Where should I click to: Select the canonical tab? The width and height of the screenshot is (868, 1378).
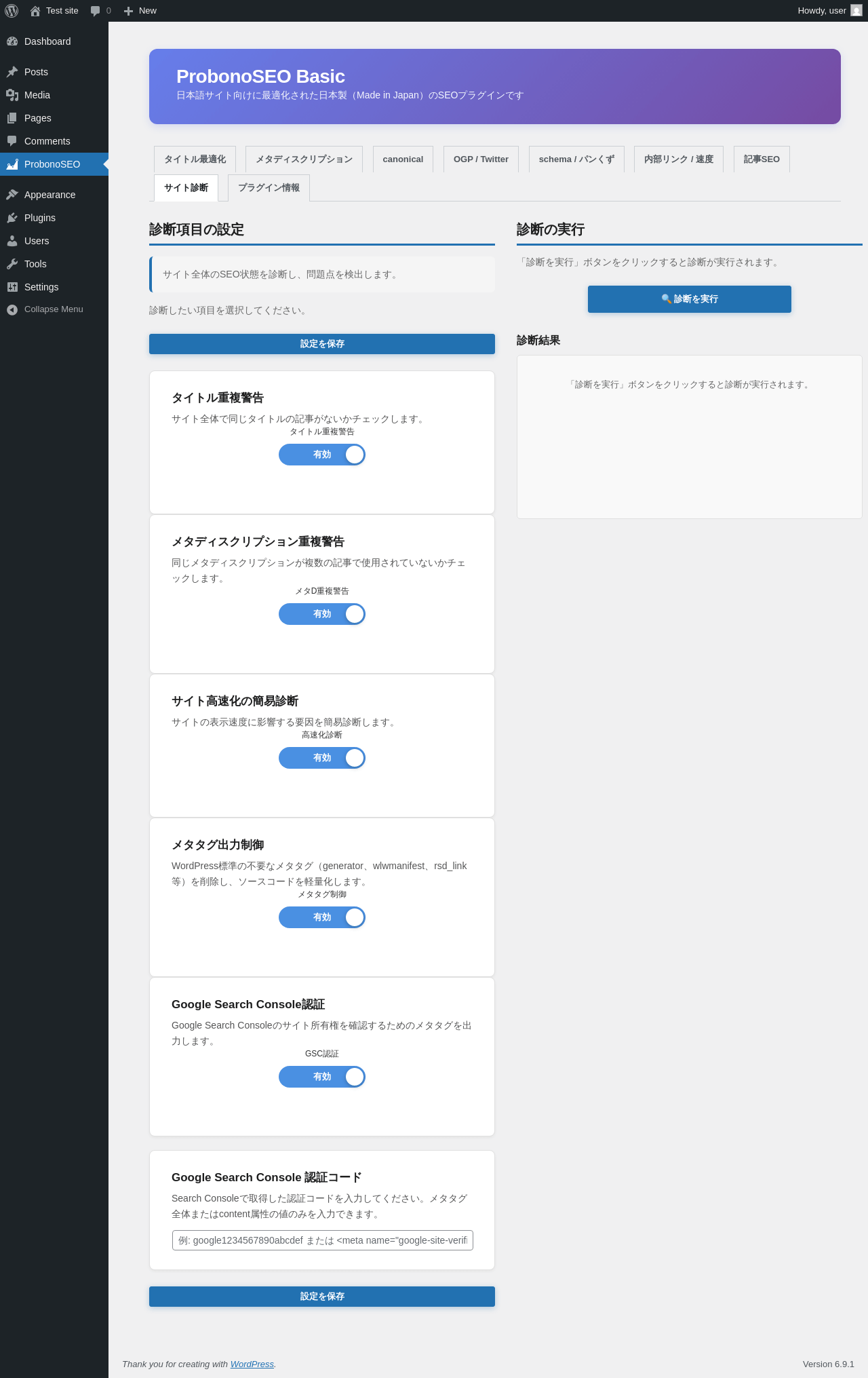403,159
